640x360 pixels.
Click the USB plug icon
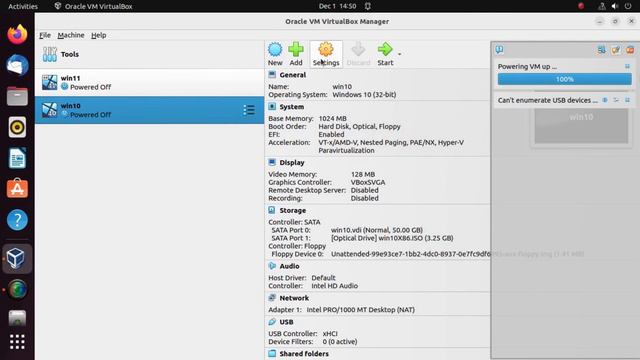tap(272, 322)
